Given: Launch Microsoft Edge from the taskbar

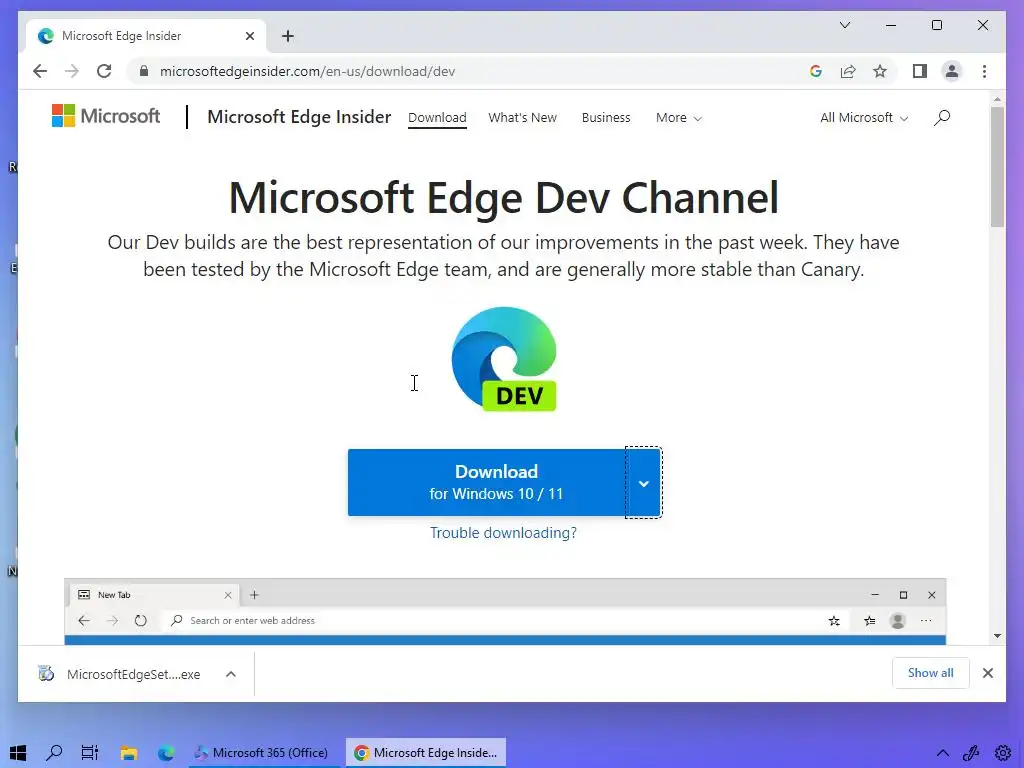Looking at the screenshot, I should click(x=166, y=752).
